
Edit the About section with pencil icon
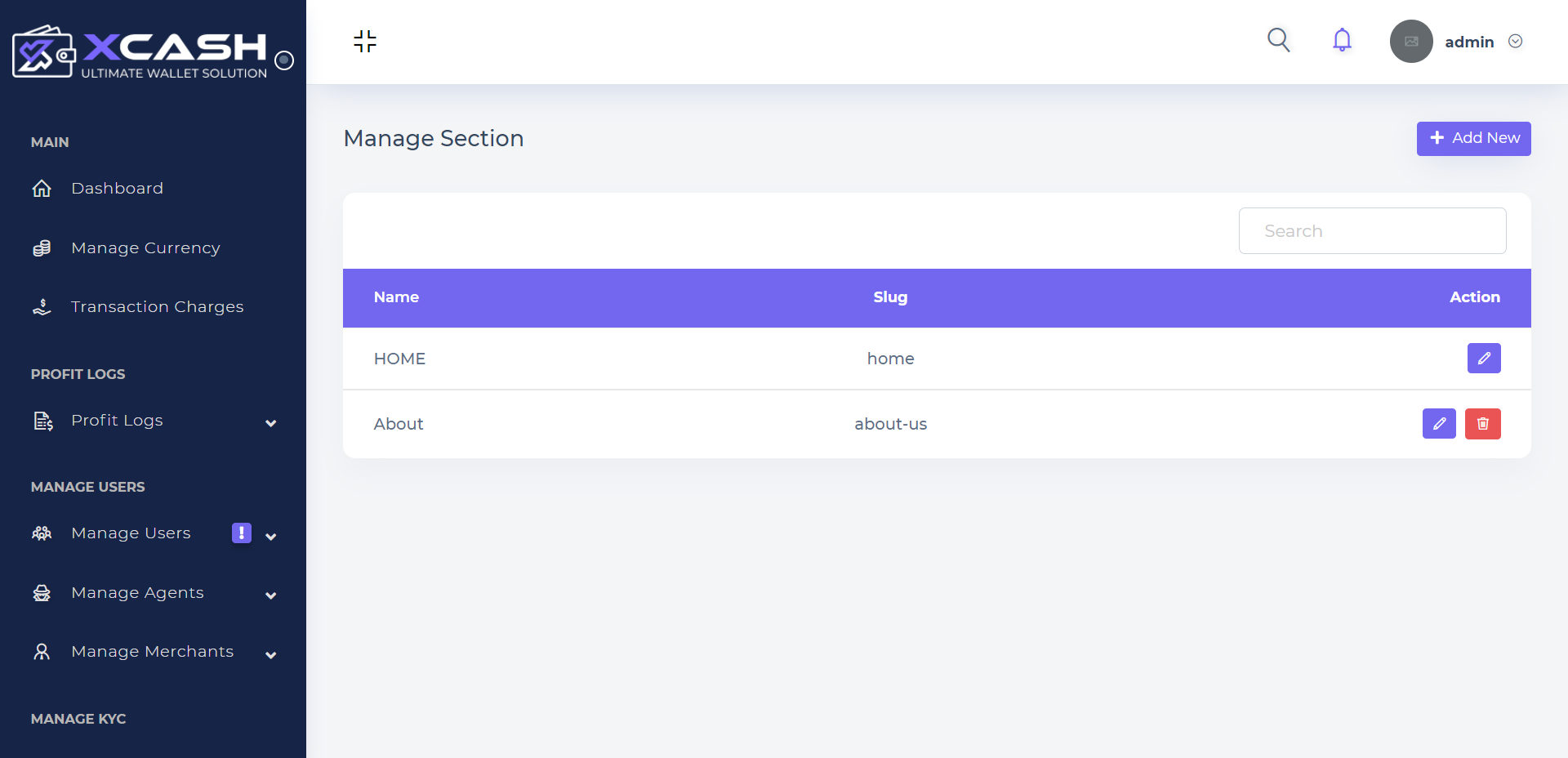click(1439, 423)
